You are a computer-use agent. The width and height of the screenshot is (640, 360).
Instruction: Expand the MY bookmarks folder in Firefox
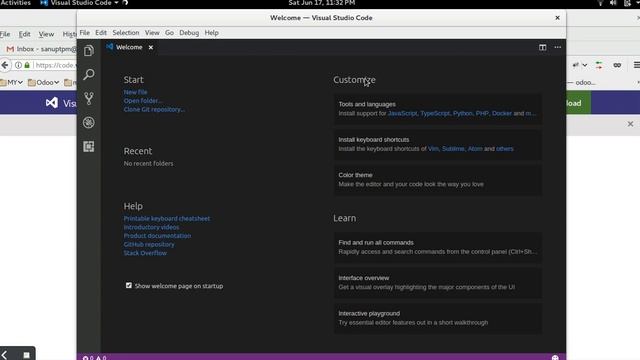11,82
